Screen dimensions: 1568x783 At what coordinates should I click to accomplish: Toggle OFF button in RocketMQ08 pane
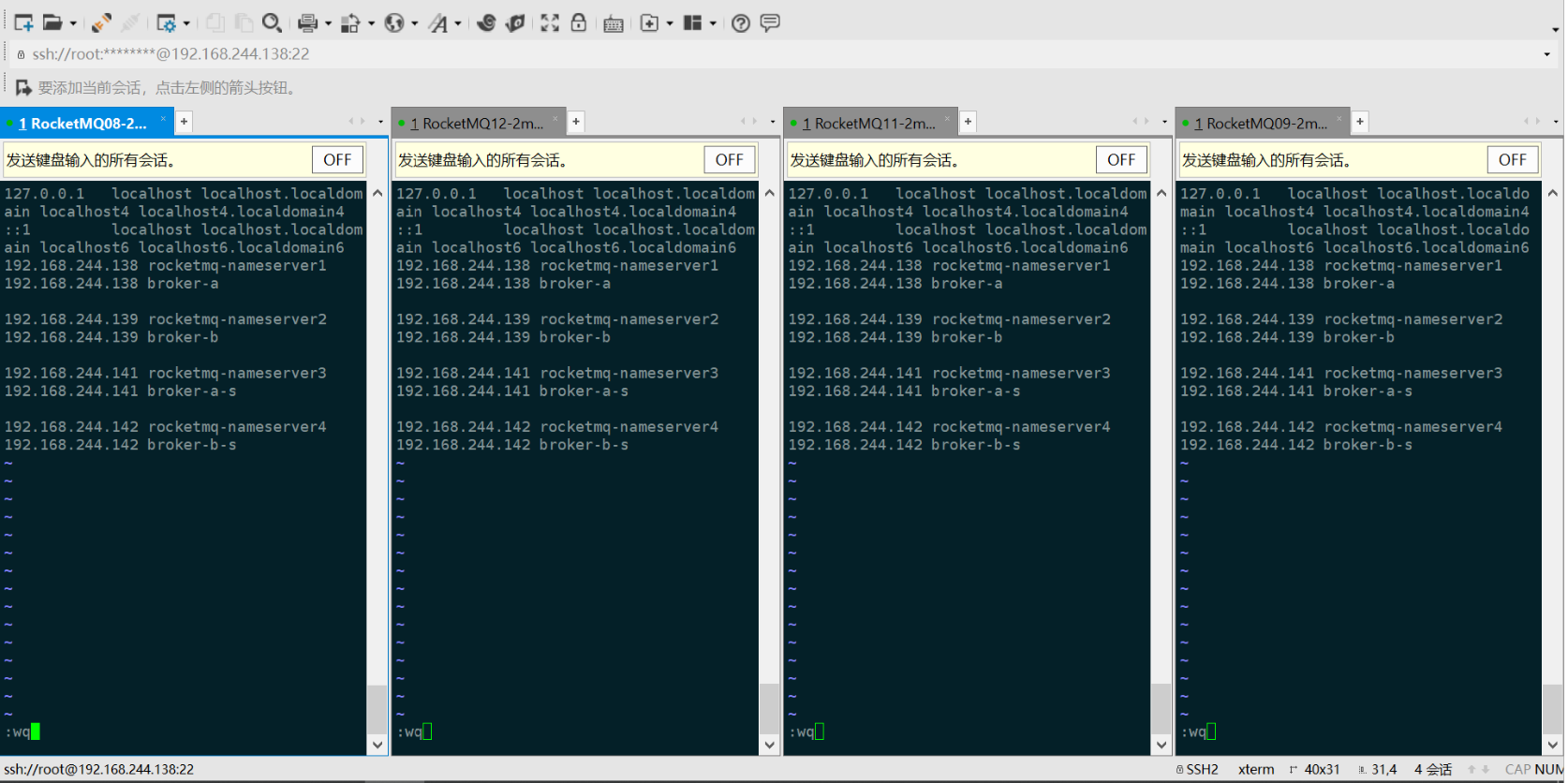(337, 160)
